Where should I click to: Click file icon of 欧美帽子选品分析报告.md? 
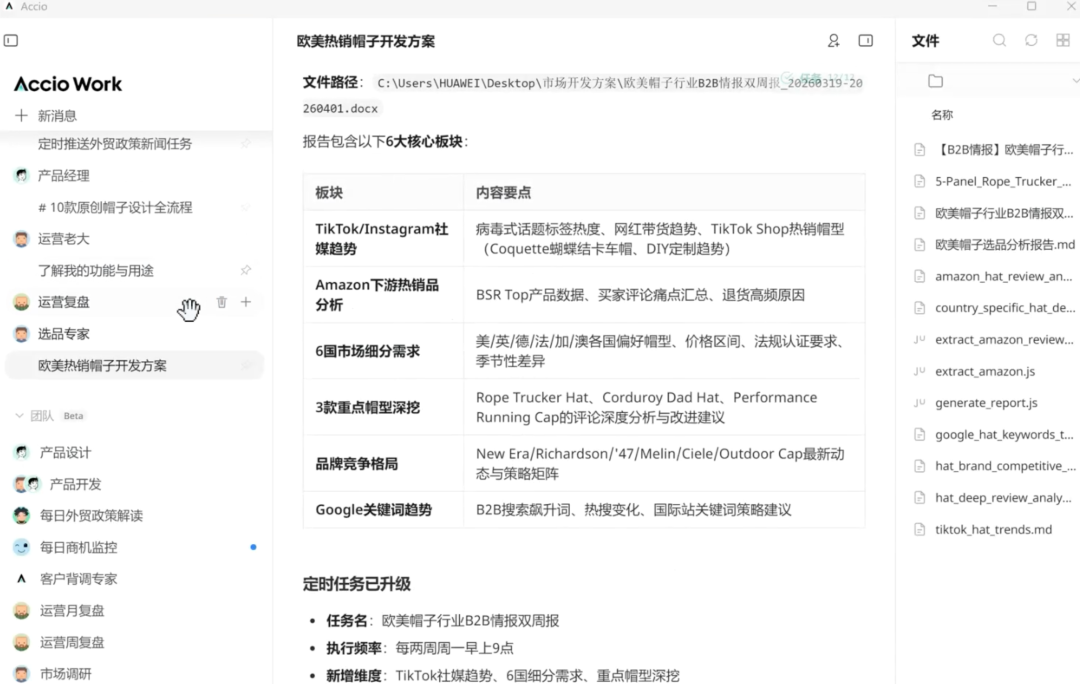[920, 245]
